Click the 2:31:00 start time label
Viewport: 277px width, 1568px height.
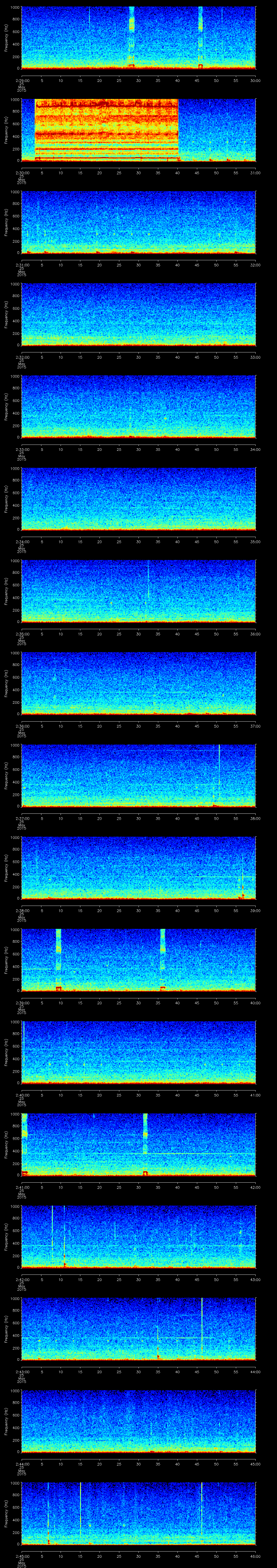click(22, 265)
